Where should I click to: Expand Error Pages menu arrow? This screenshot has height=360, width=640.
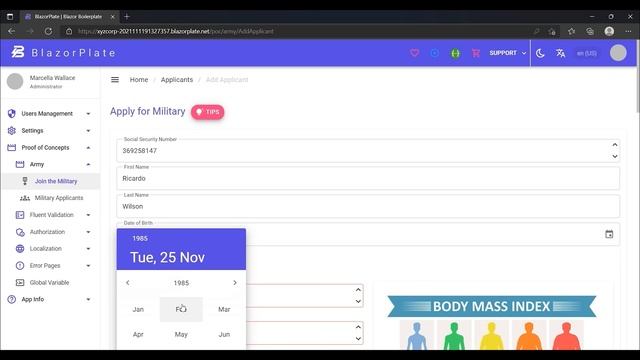click(88, 266)
